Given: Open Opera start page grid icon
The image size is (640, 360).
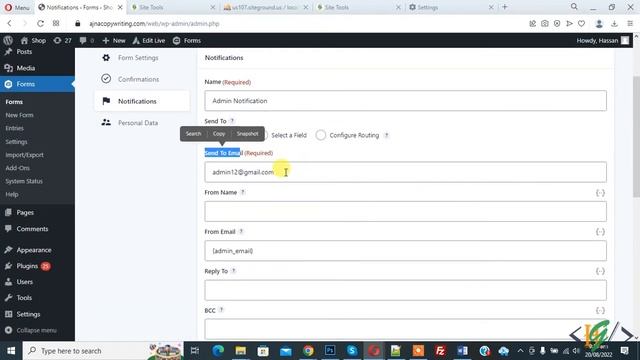Looking at the screenshot, I should tap(56, 24).
